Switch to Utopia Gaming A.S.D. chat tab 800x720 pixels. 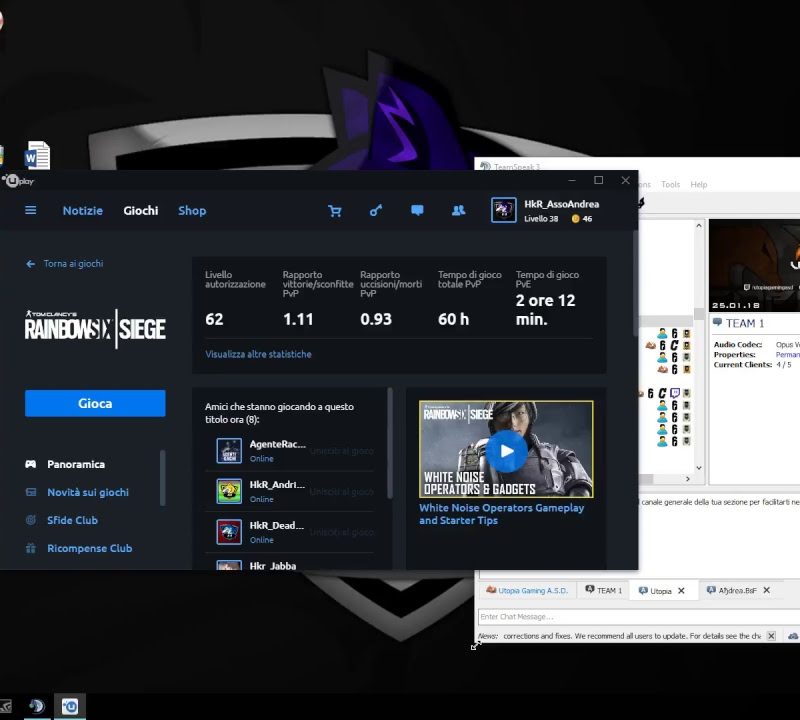[x=527, y=590]
